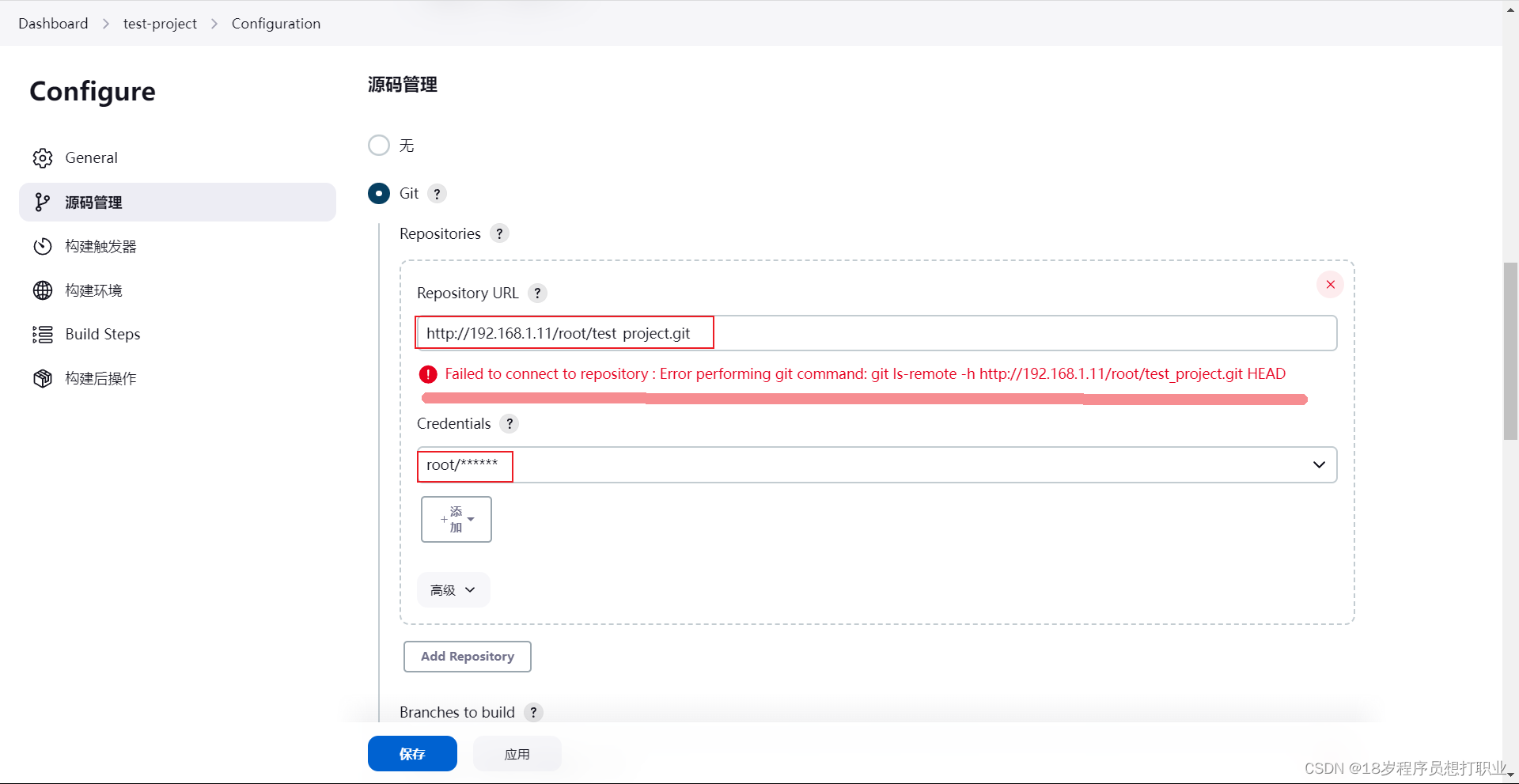
Task: Select 源码管理 sidebar item
Action: [x=177, y=202]
